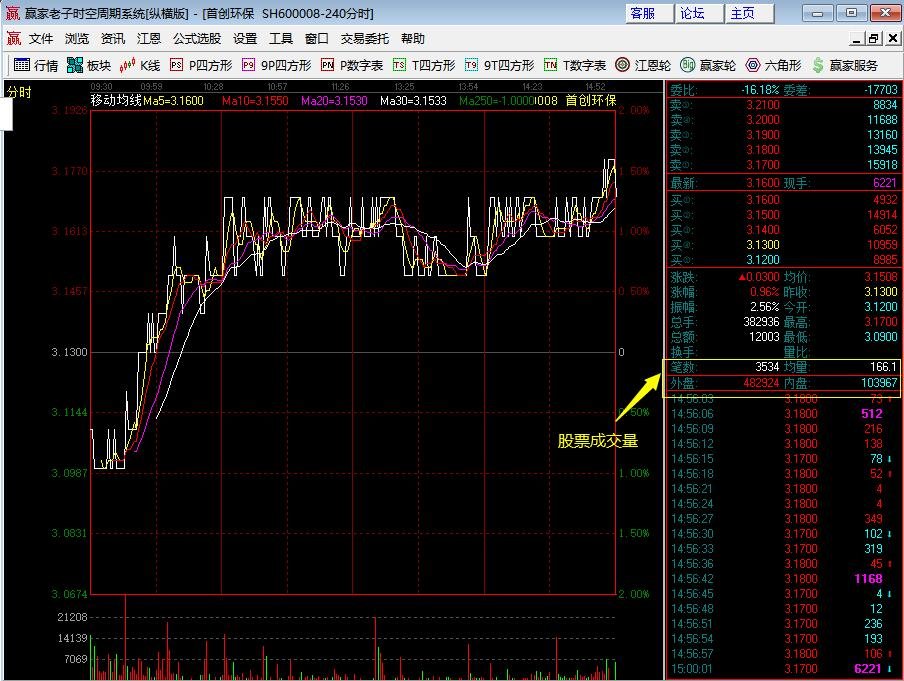904x681 pixels.
Task: Open the 公式选股 menu
Action: tap(197, 38)
